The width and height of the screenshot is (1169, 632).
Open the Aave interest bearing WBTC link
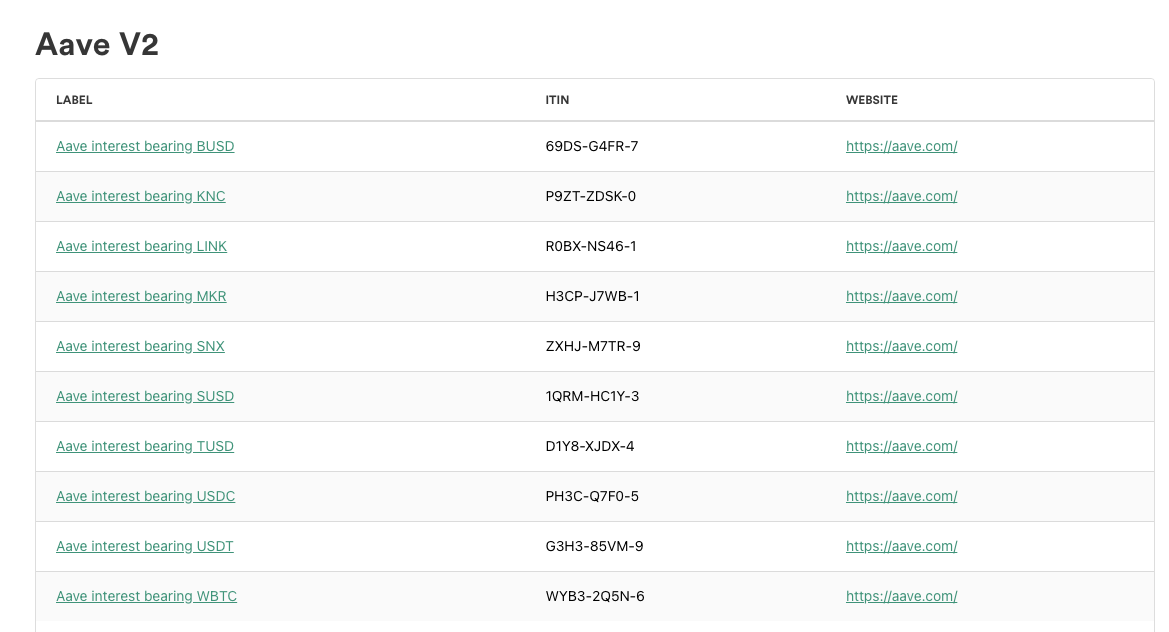pyautogui.click(x=147, y=595)
